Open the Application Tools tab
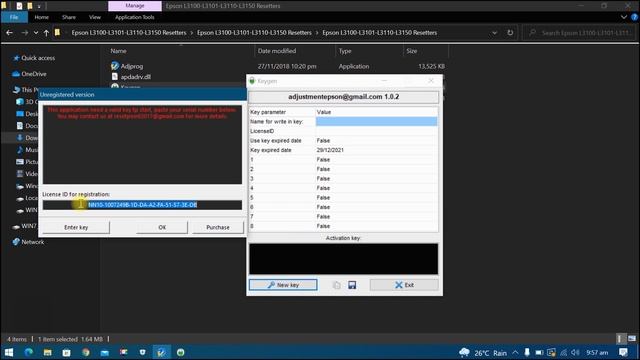 [x=135, y=17]
